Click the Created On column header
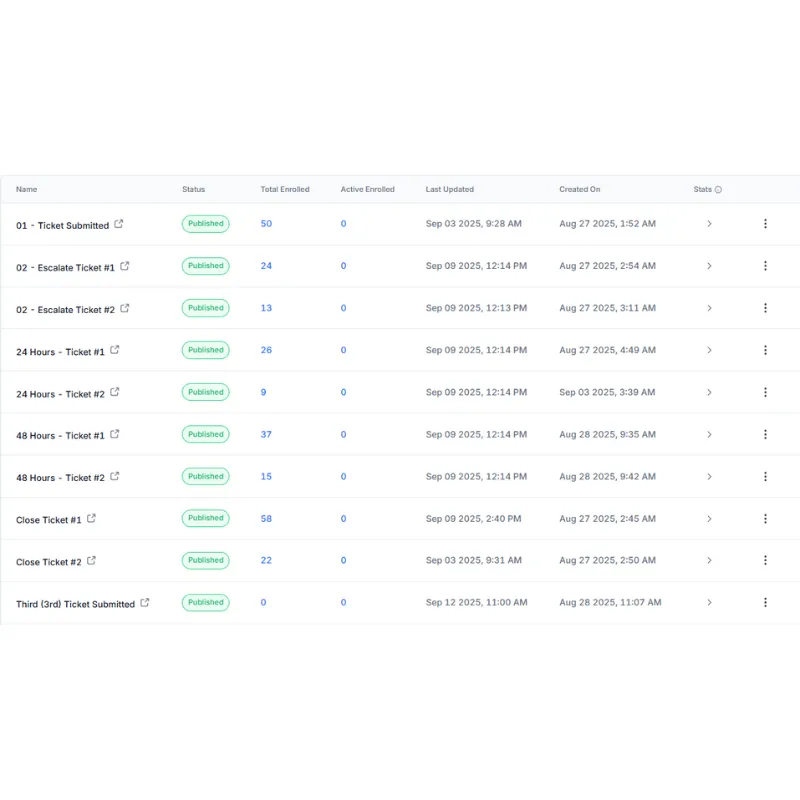Viewport: 800px width, 800px height. click(580, 189)
